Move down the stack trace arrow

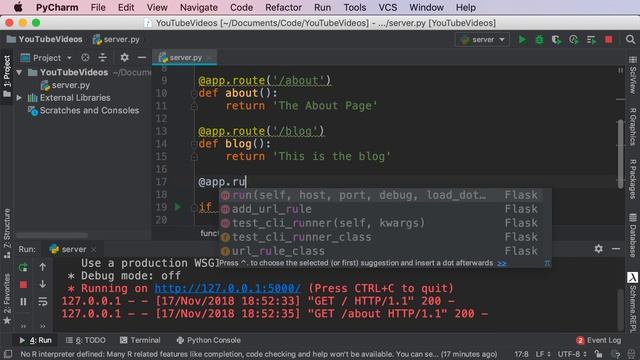coord(42,284)
